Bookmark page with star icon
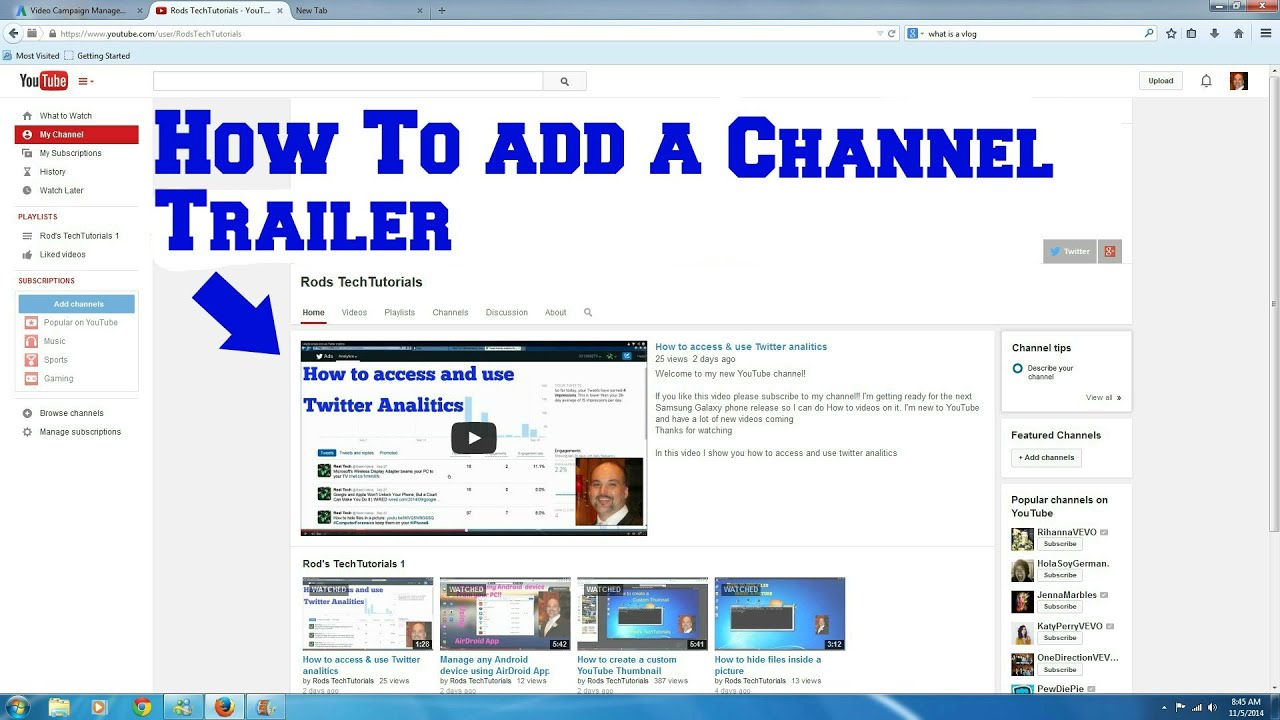 click(1171, 33)
